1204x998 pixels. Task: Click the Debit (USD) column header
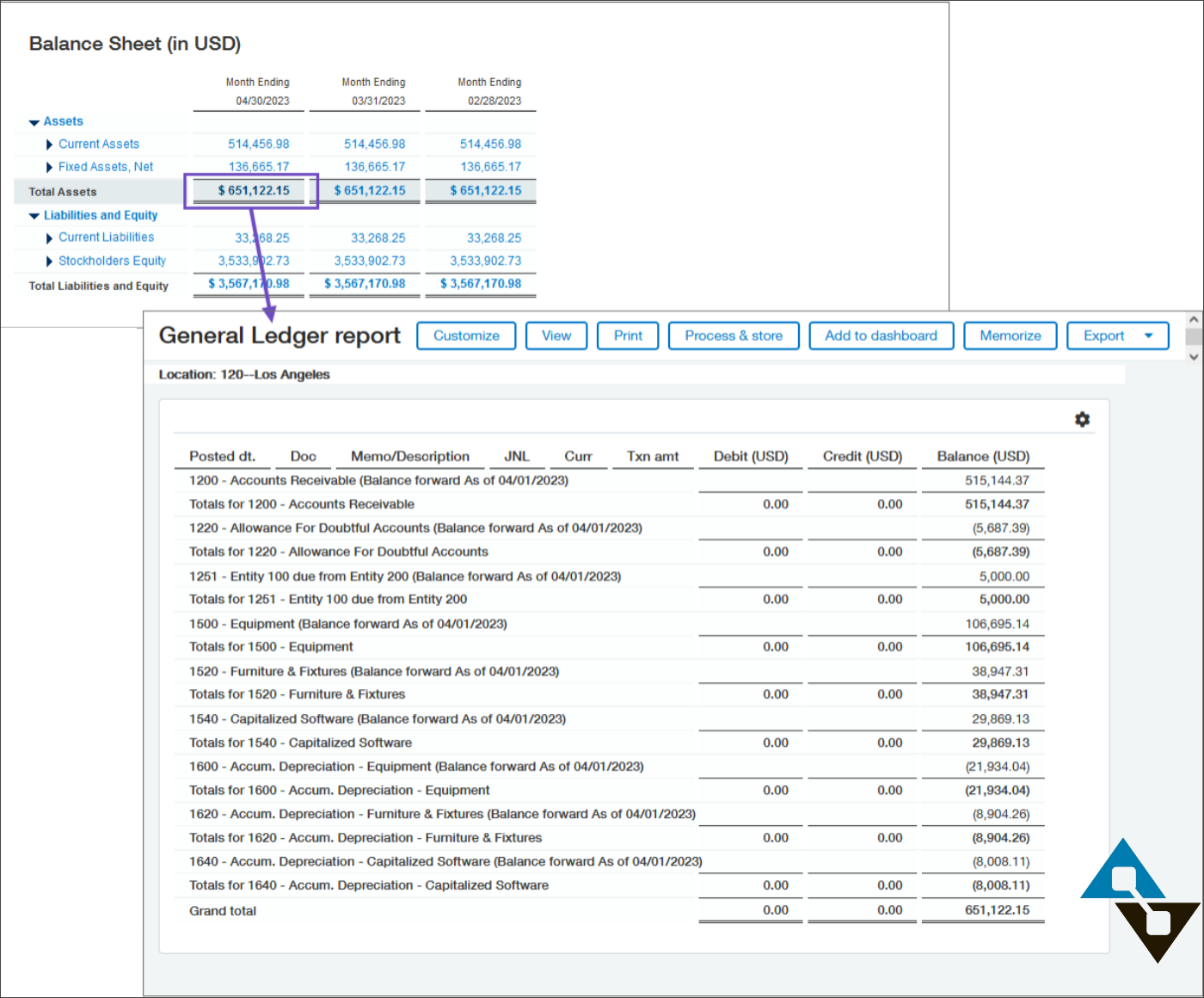coord(751,456)
